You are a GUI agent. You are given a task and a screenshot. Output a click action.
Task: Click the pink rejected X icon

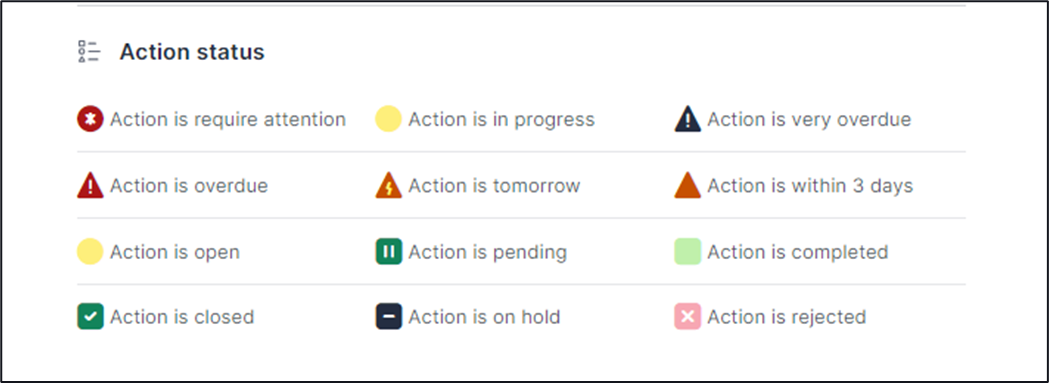click(x=688, y=317)
